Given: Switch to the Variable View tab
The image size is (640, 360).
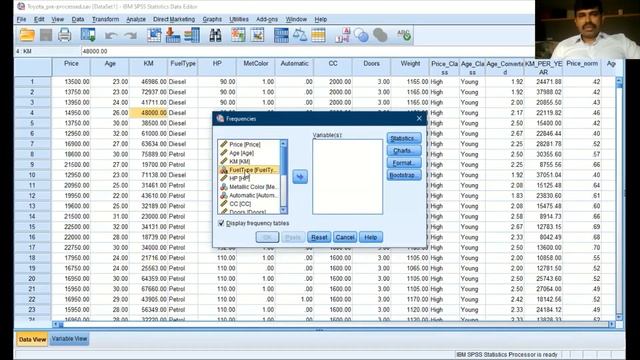Looking at the screenshot, I should tap(69, 339).
